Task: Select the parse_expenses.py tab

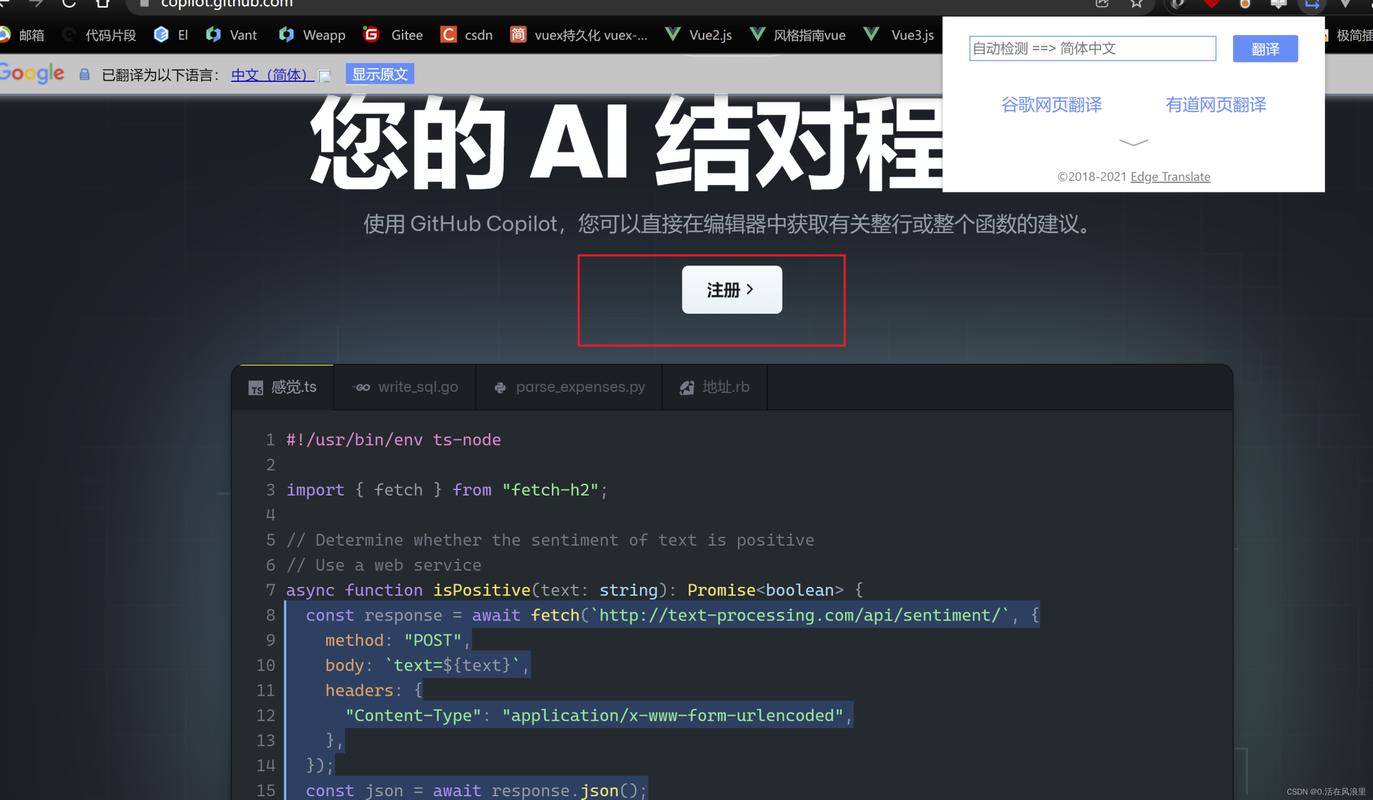Action: [569, 387]
